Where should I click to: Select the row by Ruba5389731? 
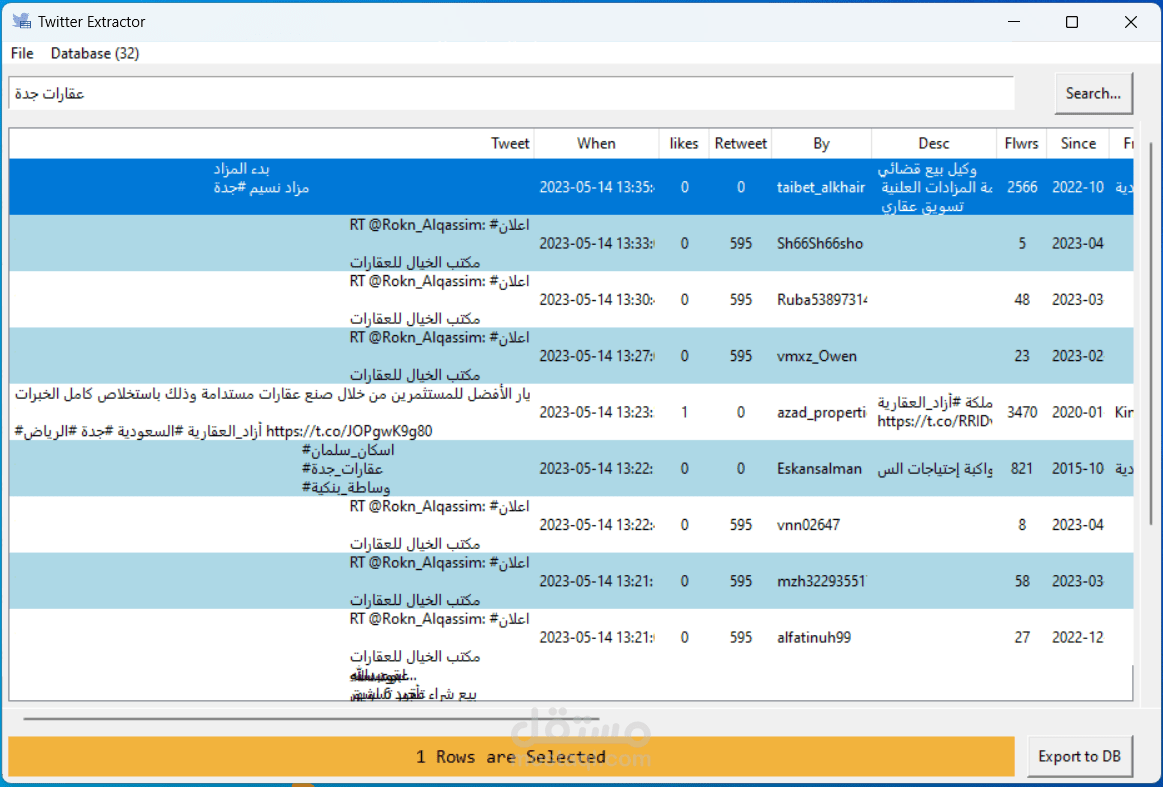click(x=571, y=300)
